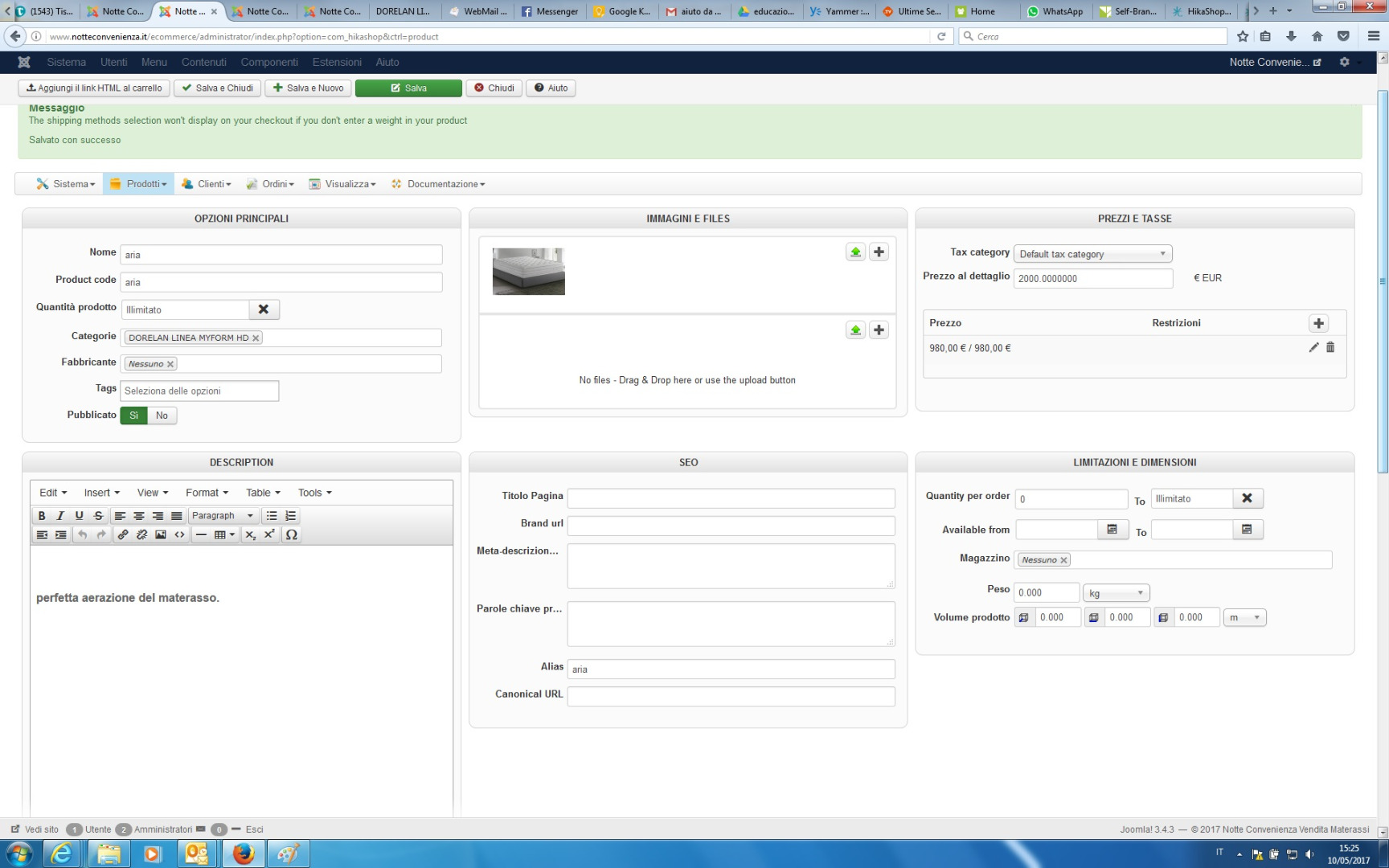Image resolution: width=1389 pixels, height=868 pixels.
Task: Toggle superscript formatting in the editor
Action: click(x=269, y=534)
